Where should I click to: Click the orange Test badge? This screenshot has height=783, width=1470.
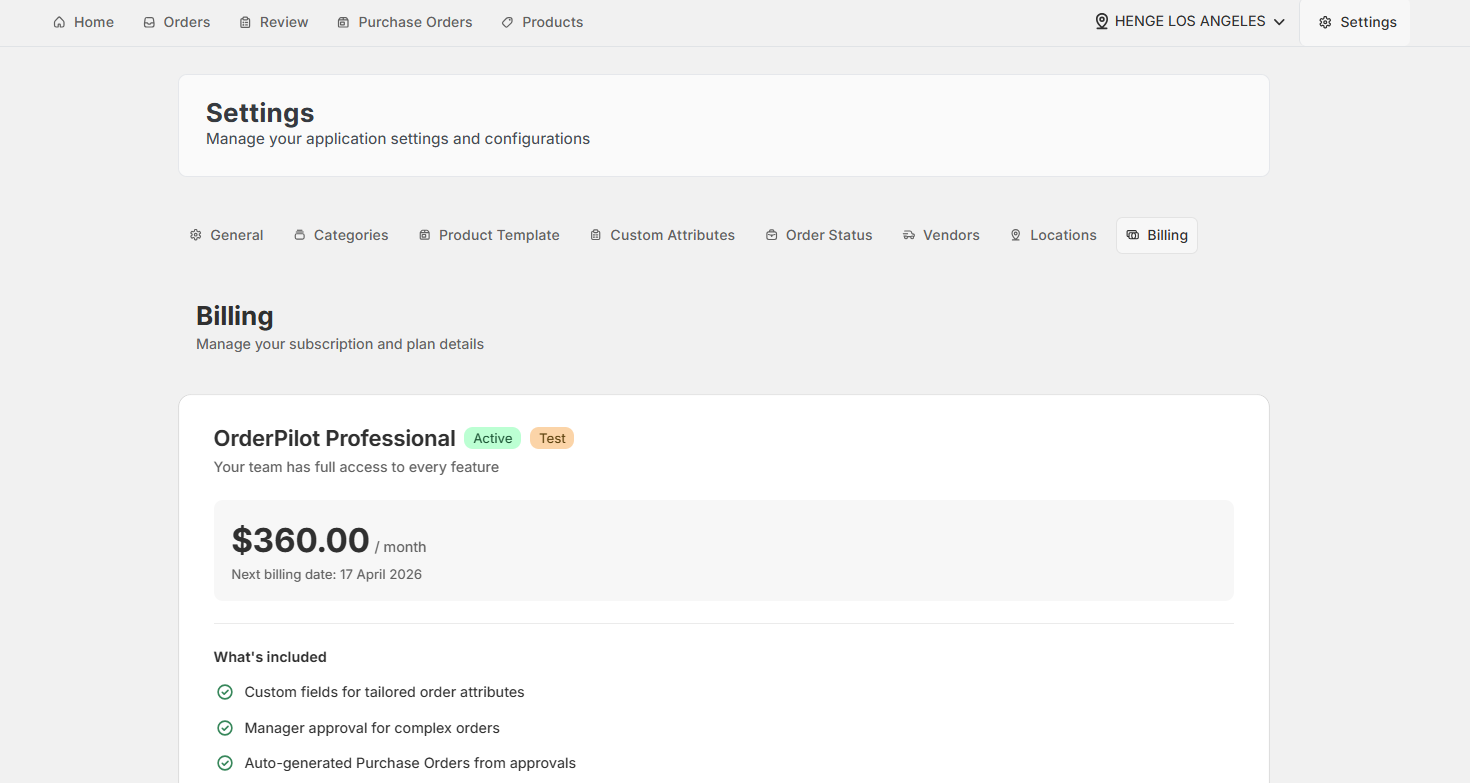point(552,438)
